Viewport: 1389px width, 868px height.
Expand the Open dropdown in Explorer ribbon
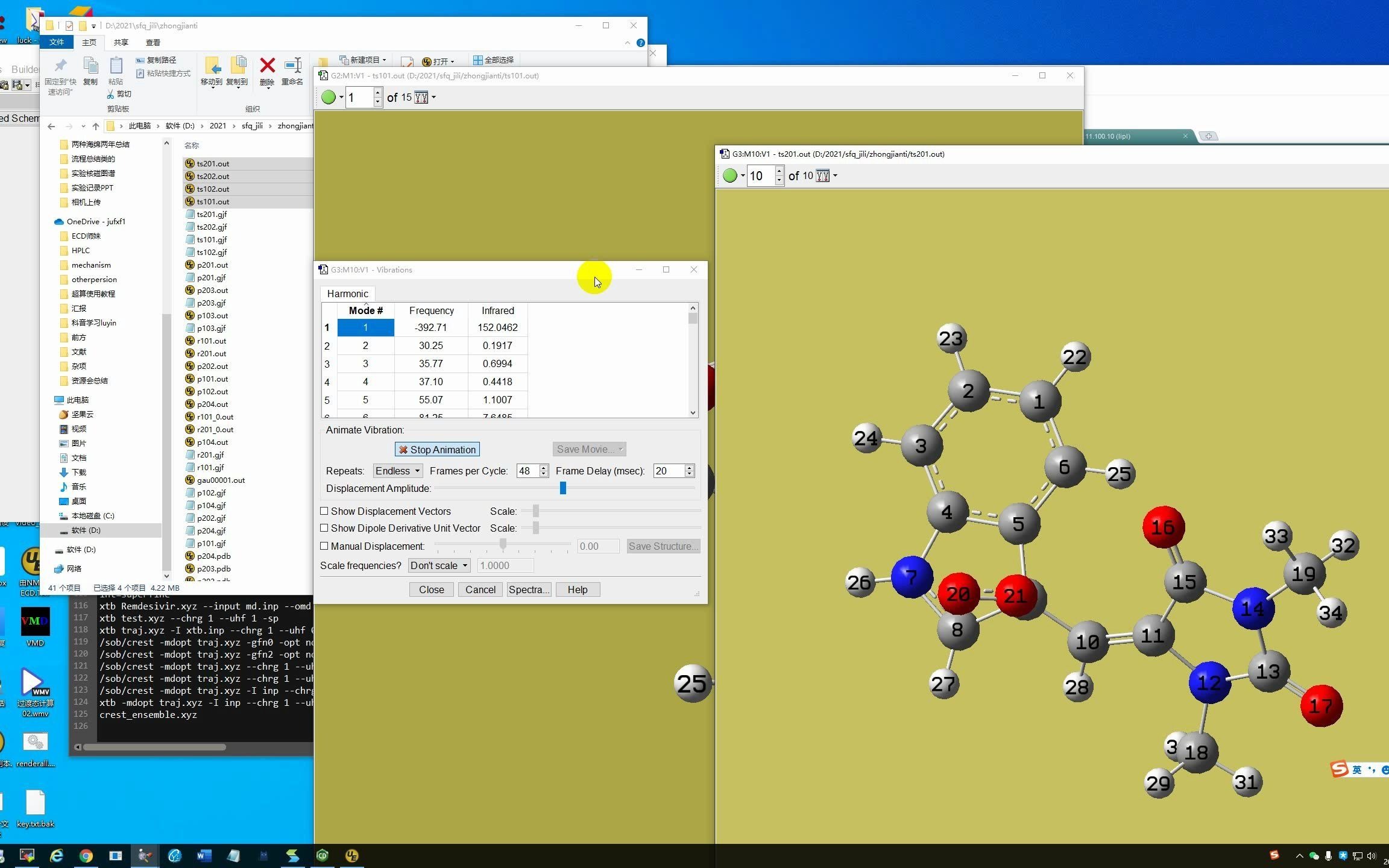coord(452,61)
